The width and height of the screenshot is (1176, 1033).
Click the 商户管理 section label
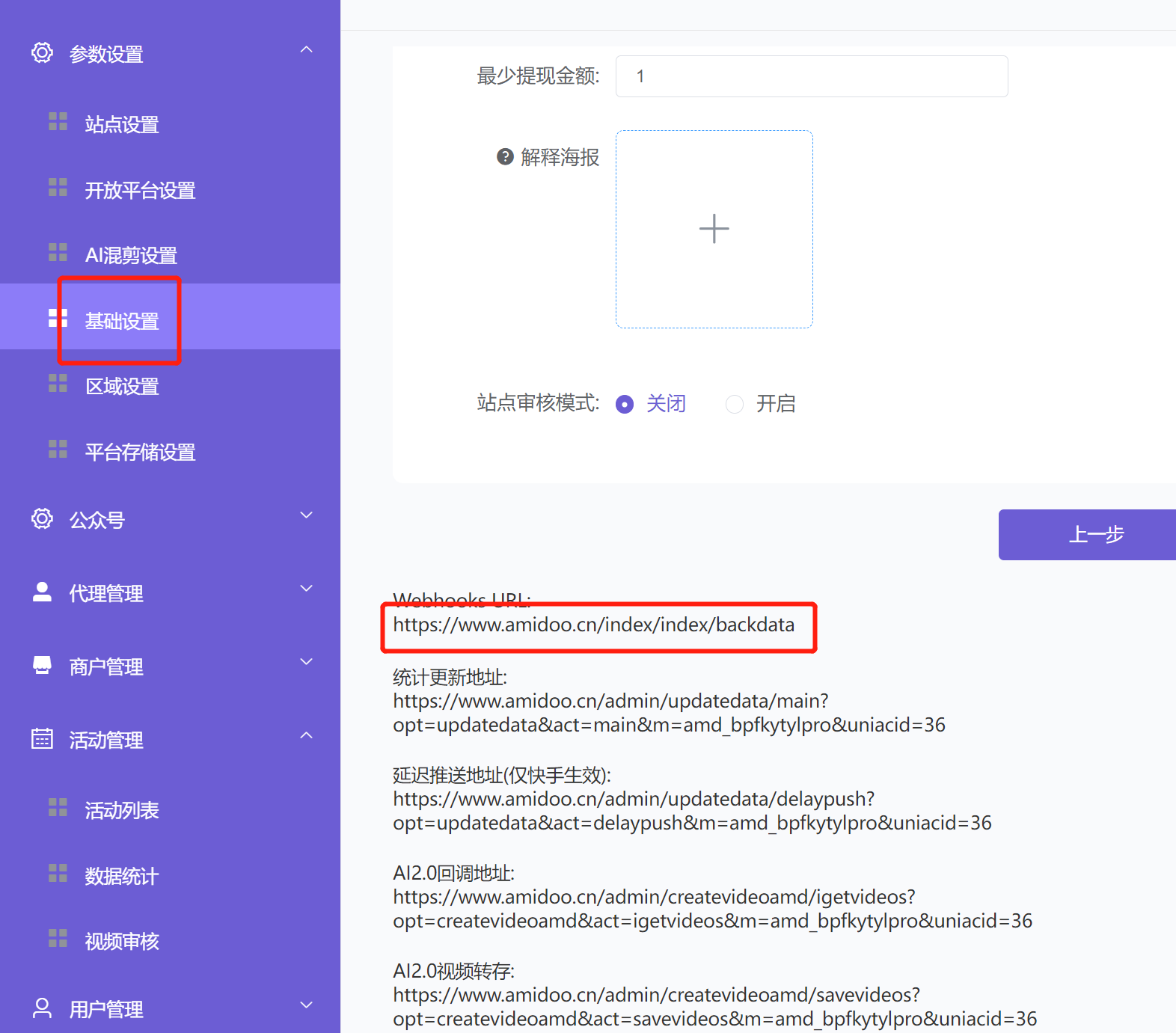(106, 666)
